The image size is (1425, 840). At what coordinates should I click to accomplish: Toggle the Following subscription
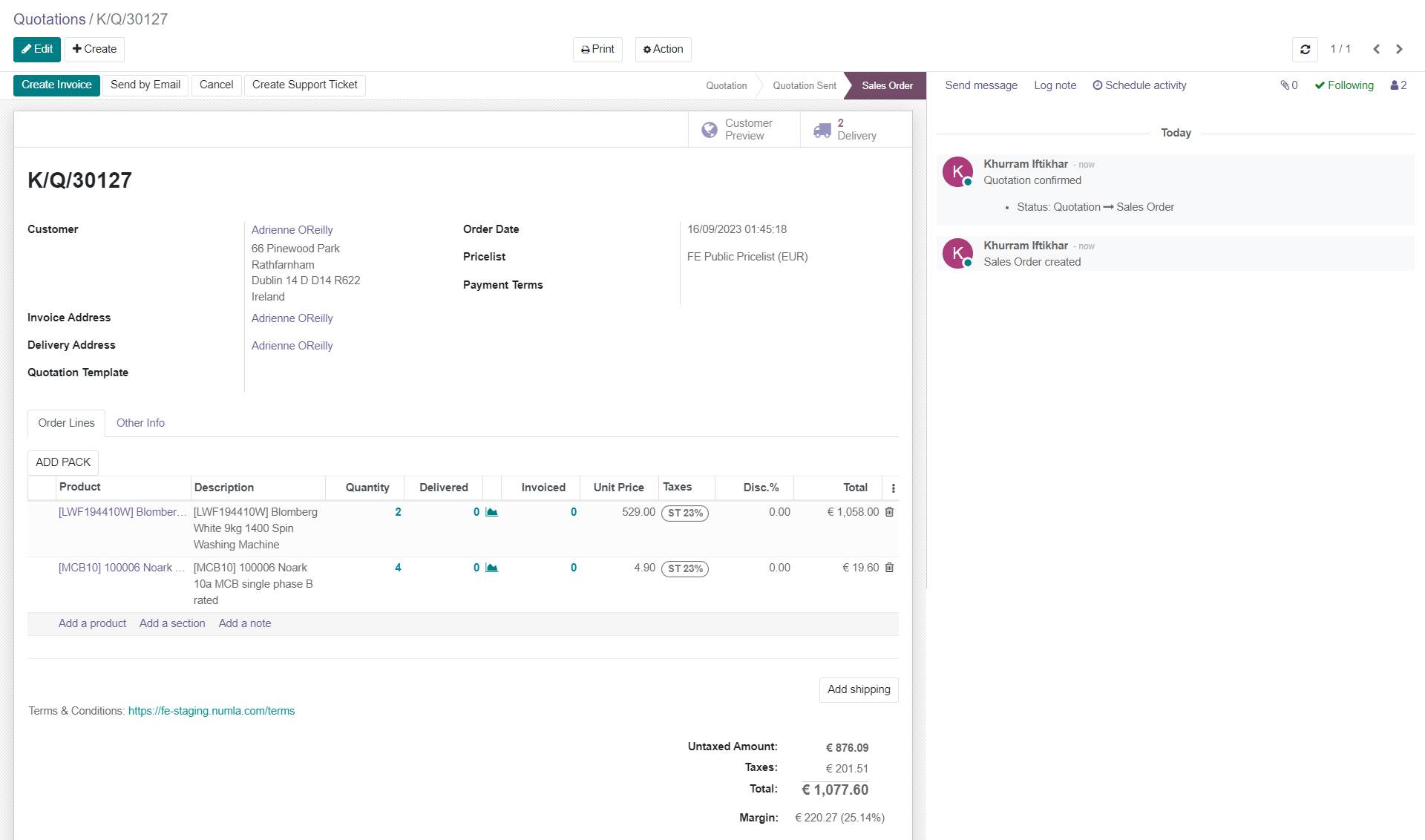1344,85
